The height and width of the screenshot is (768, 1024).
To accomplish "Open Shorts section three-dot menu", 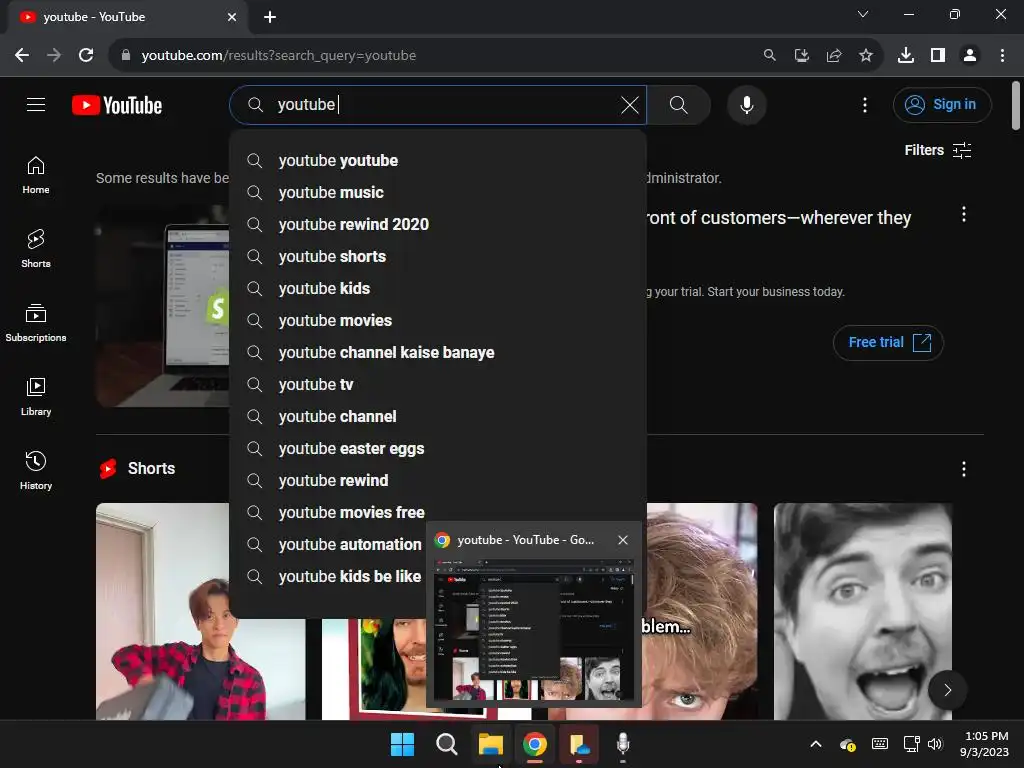I will pos(963,469).
